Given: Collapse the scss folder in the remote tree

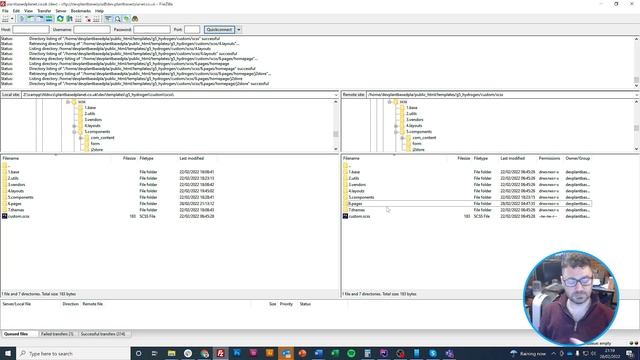Looking at the screenshot, I should coord(389,102).
